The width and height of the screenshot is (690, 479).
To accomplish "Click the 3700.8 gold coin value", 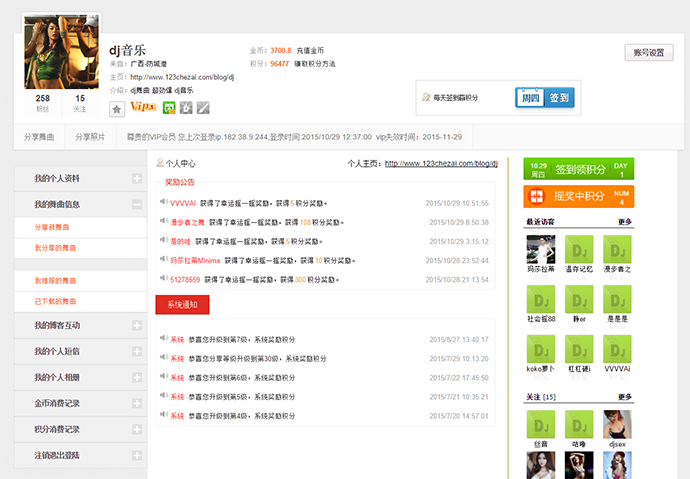I will coord(281,50).
